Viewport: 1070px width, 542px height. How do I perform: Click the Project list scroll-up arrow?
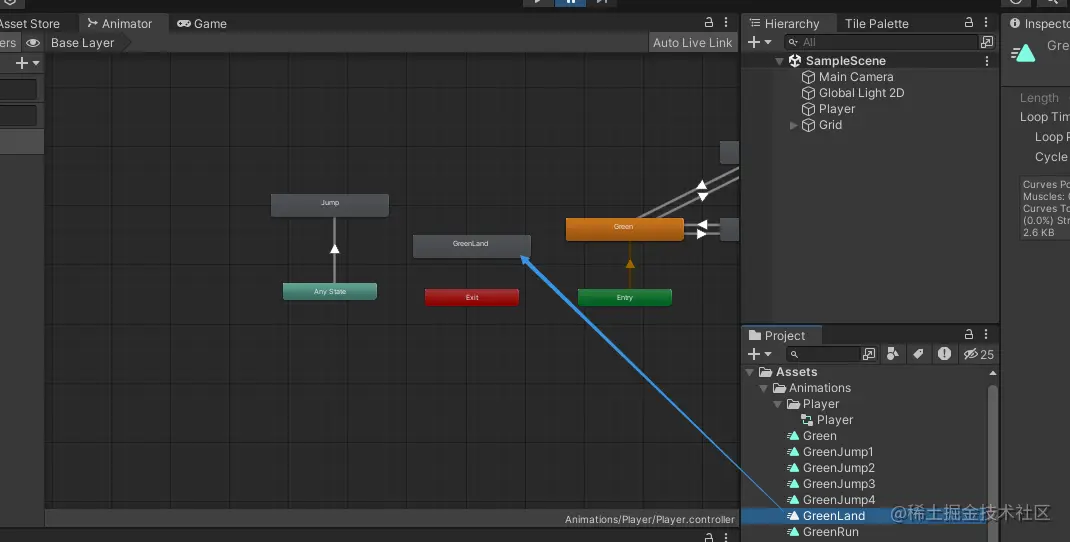tap(993, 373)
